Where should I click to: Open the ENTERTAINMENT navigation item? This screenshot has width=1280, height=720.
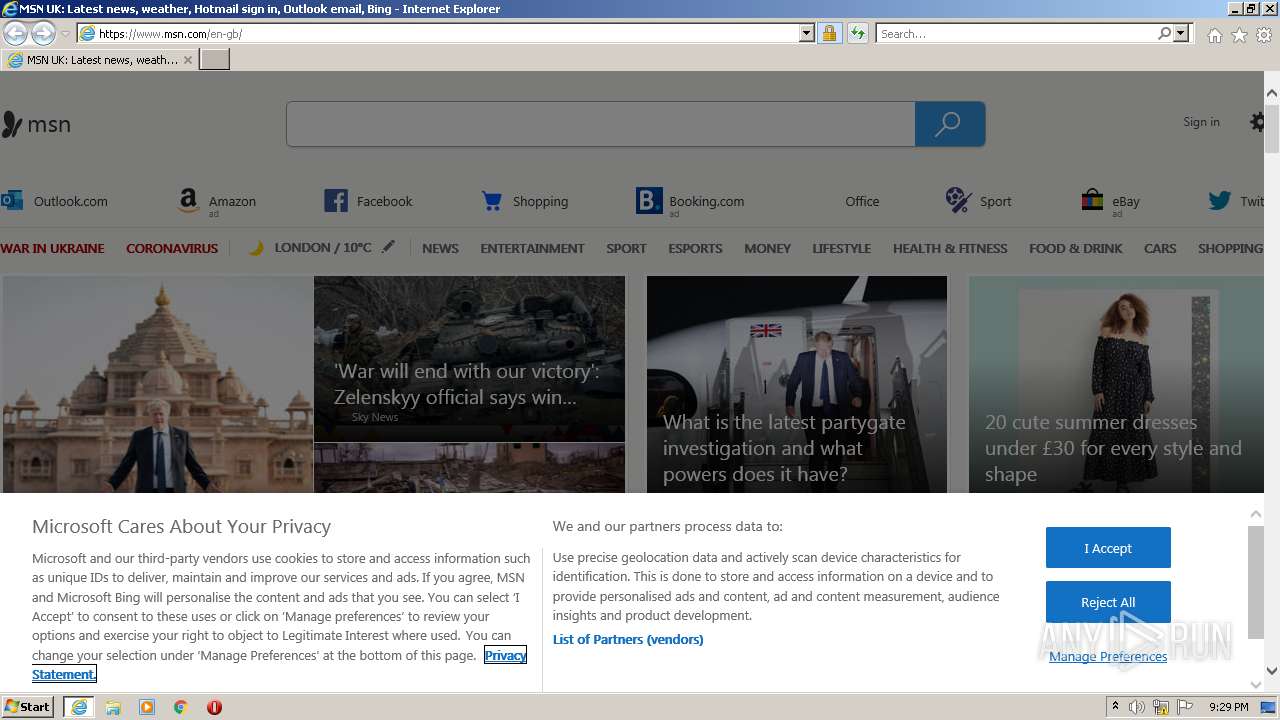tap(532, 248)
